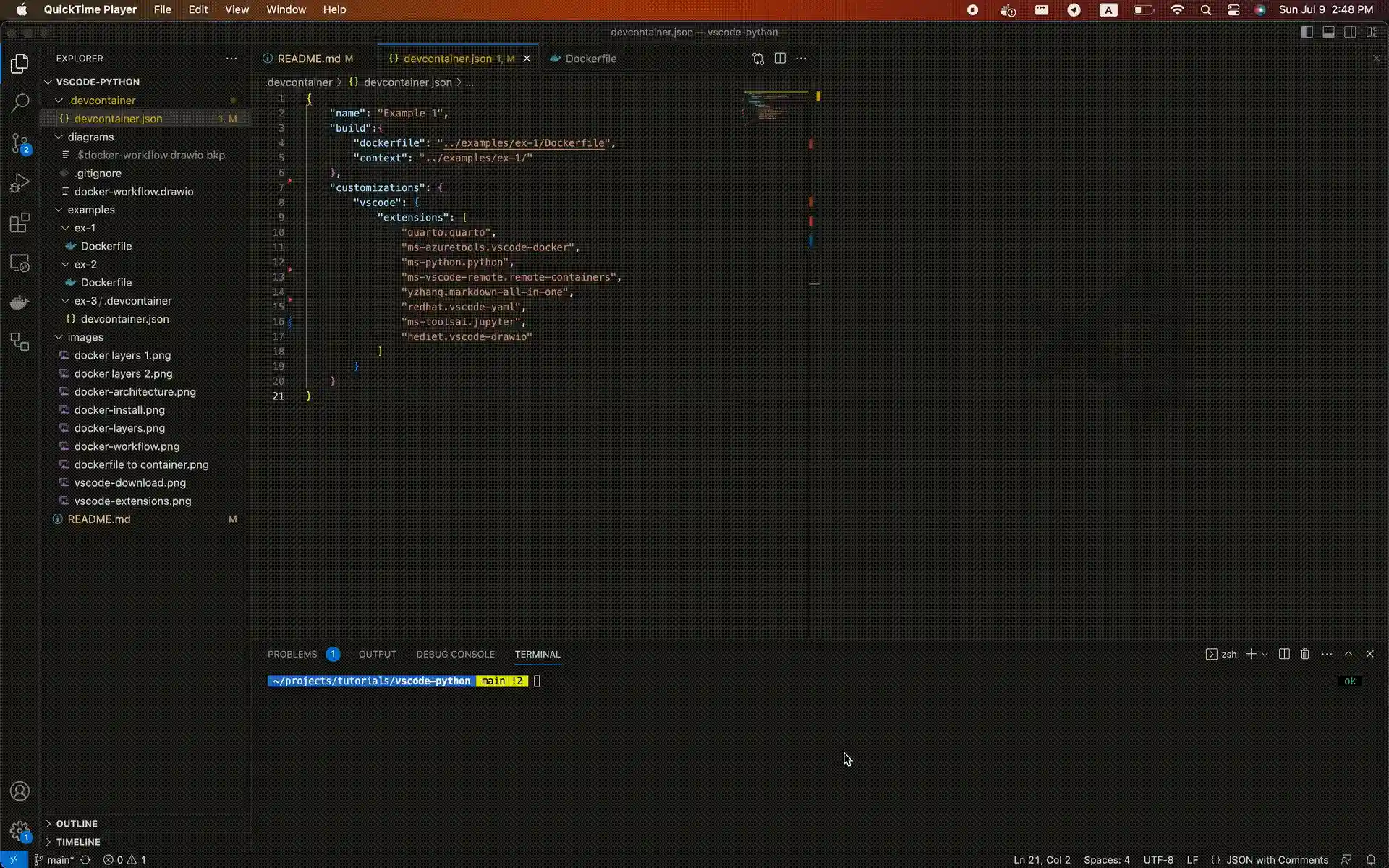1389x868 pixels.
Task: Open Run and Debug view
Action: [x=20, y=183]
